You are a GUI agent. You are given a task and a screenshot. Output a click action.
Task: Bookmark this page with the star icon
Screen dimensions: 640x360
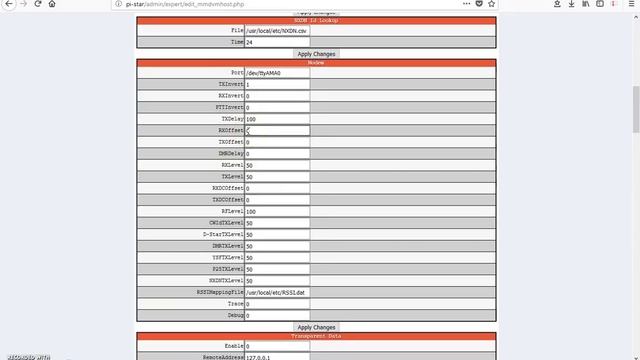pos(491,4)
